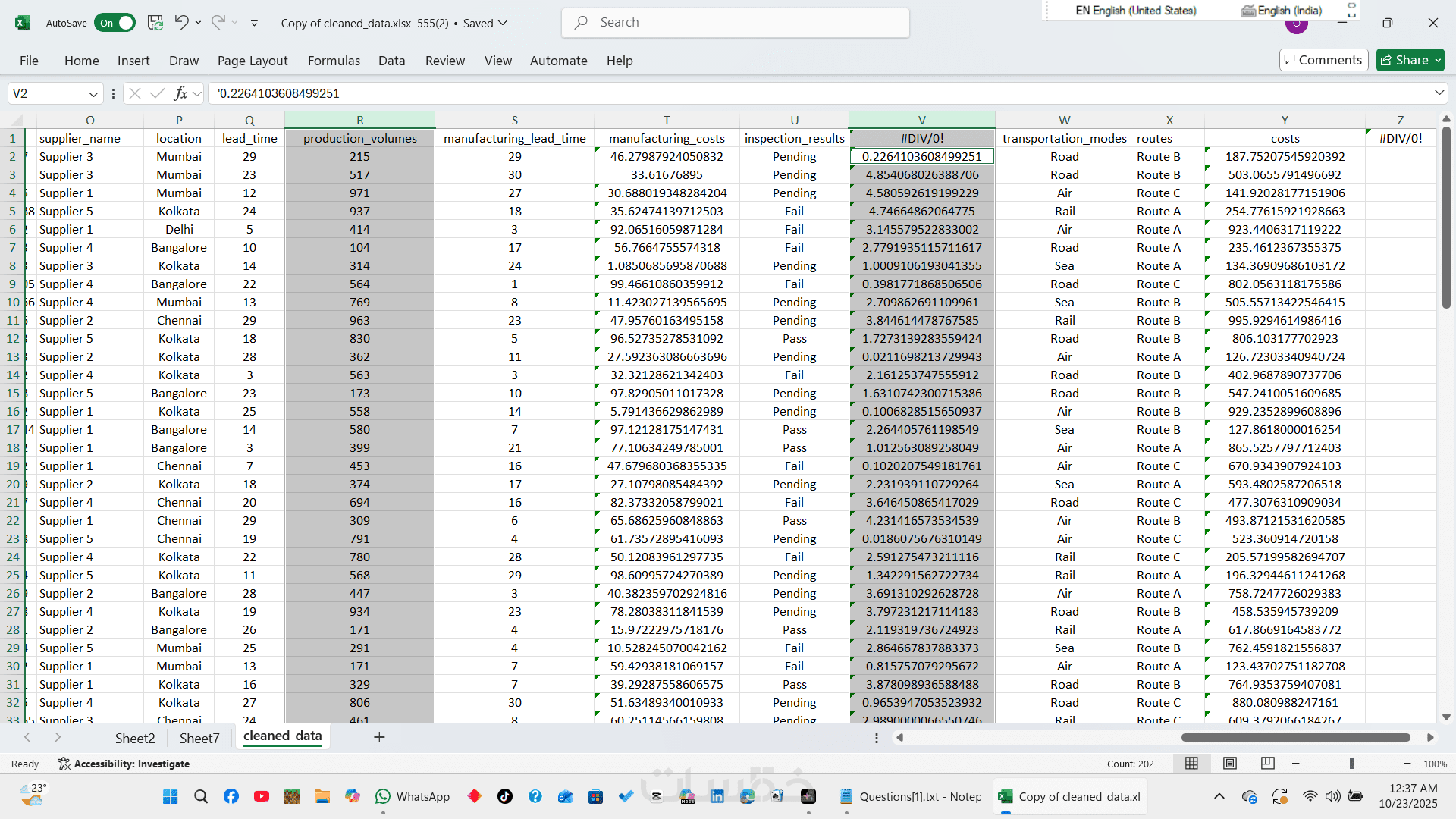
Task: Click the Insert Function fx icon
Action: (180, 93)
